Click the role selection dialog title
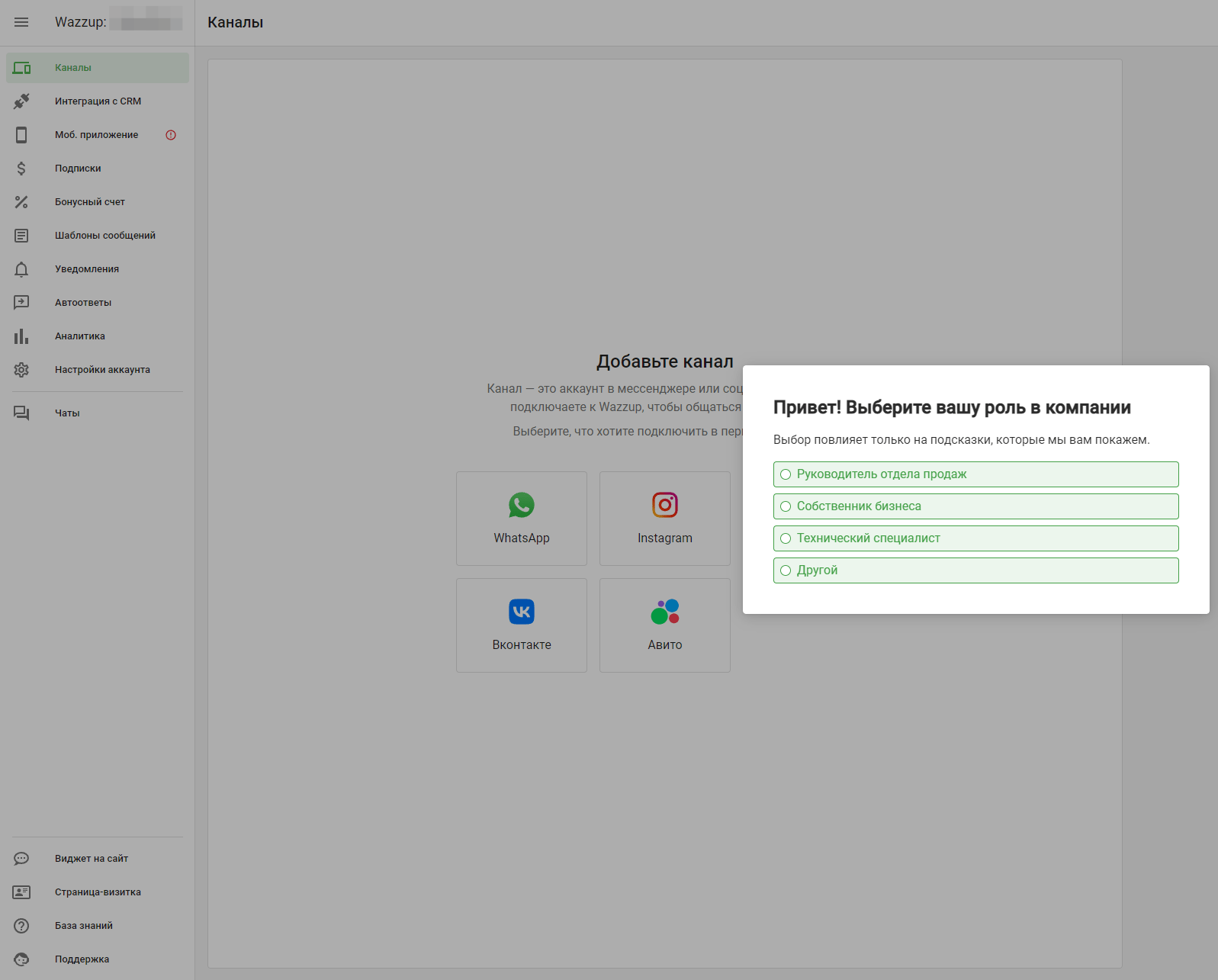 click(x=952, y=407)
